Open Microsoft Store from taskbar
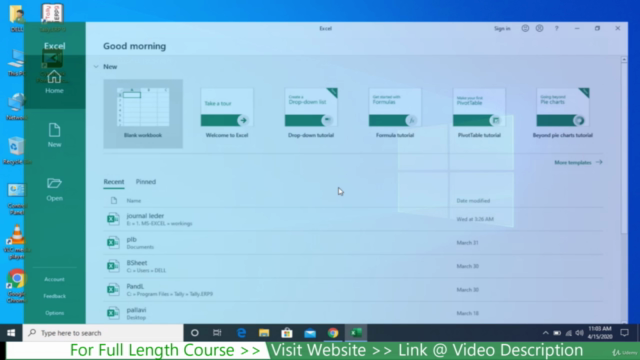This screenshot has width=640, height=360. click(287, 333)
